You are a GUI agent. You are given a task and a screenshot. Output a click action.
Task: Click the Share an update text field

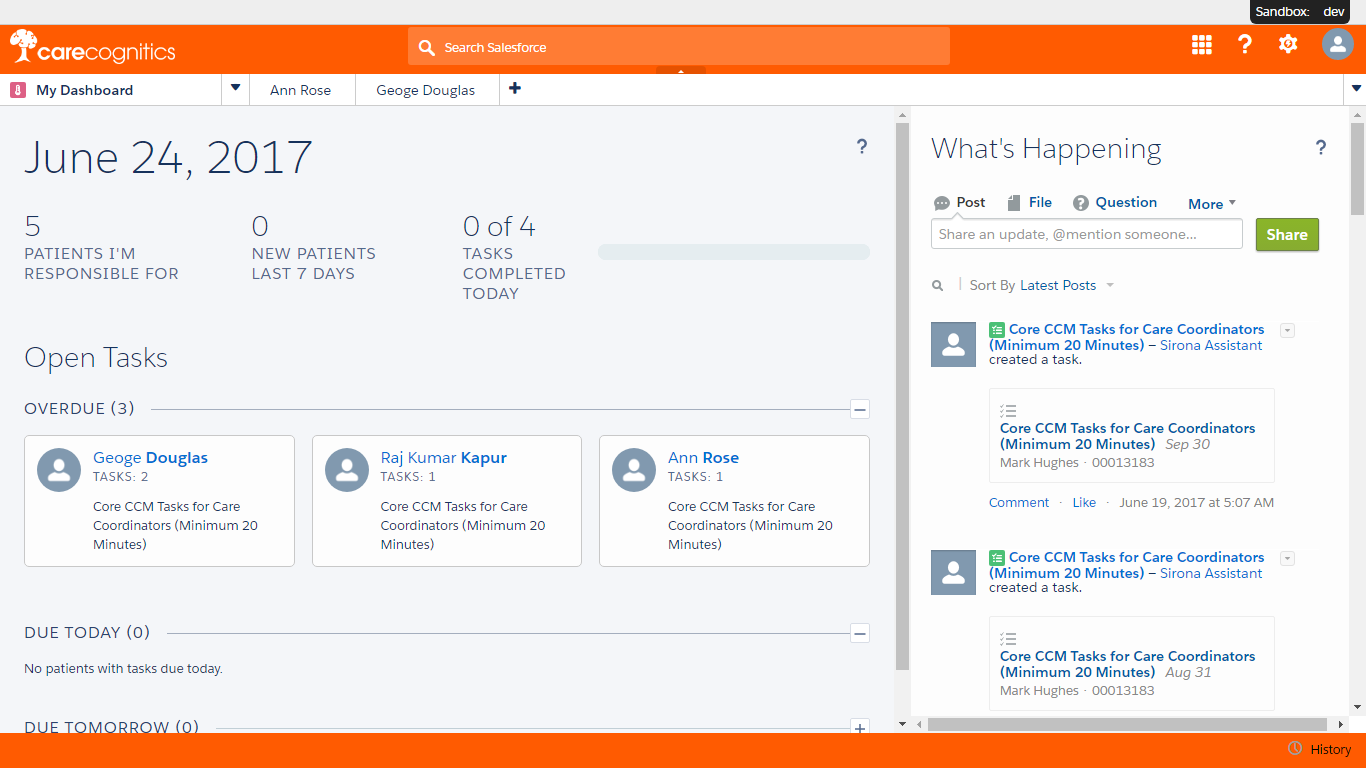1086,235
